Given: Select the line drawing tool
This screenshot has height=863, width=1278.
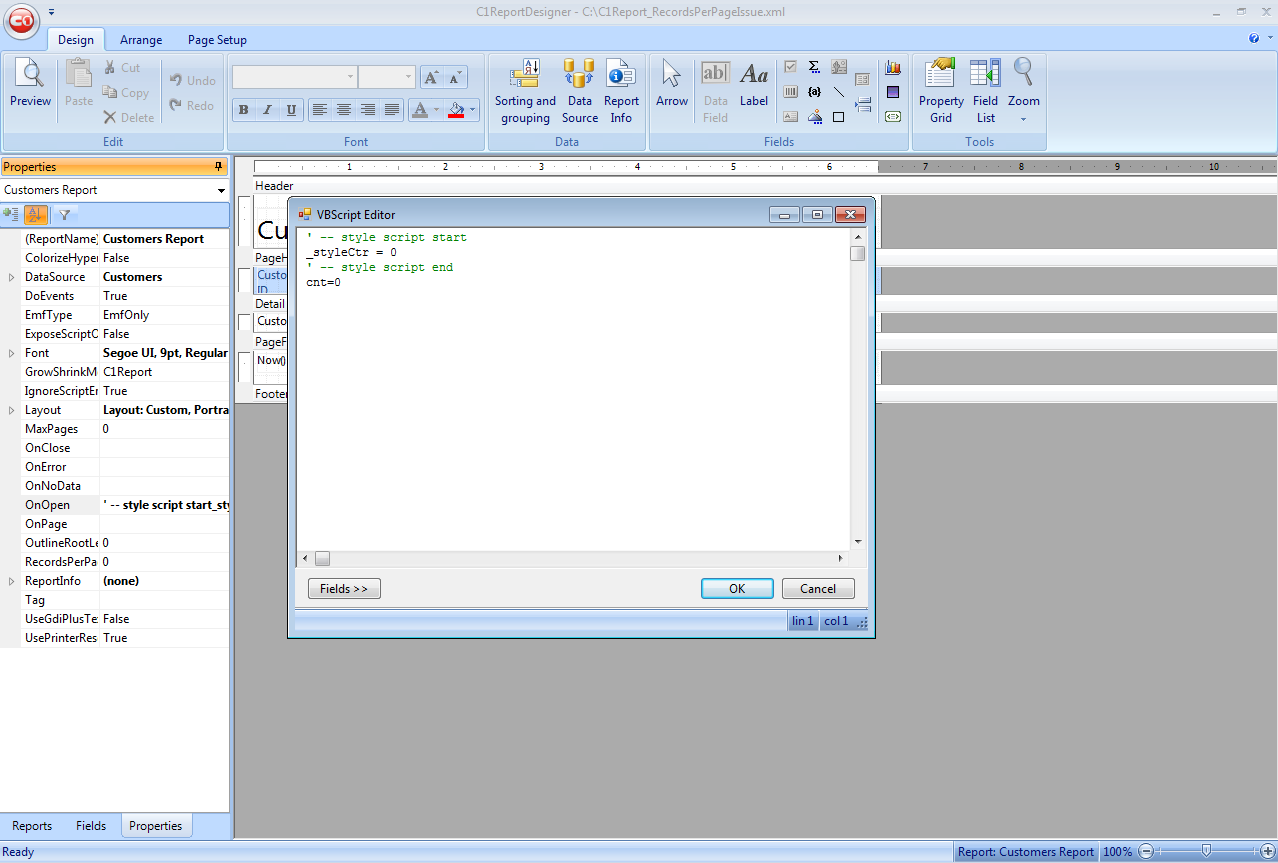Looking at the screenshot, I should tap(838, 92).
